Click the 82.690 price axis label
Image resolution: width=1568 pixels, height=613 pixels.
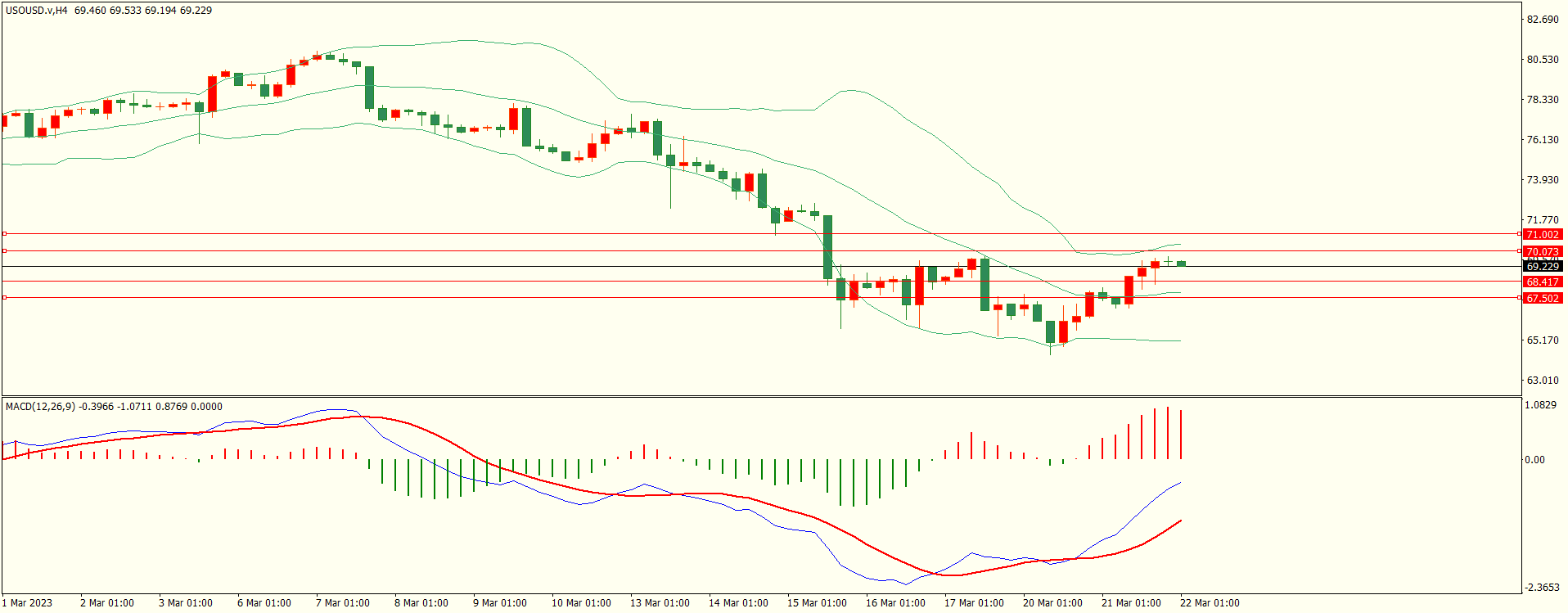click(x=1543, y=20)
